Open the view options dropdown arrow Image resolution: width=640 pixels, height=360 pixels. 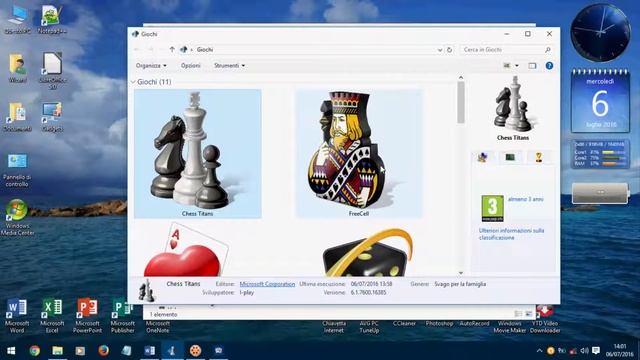517,65
